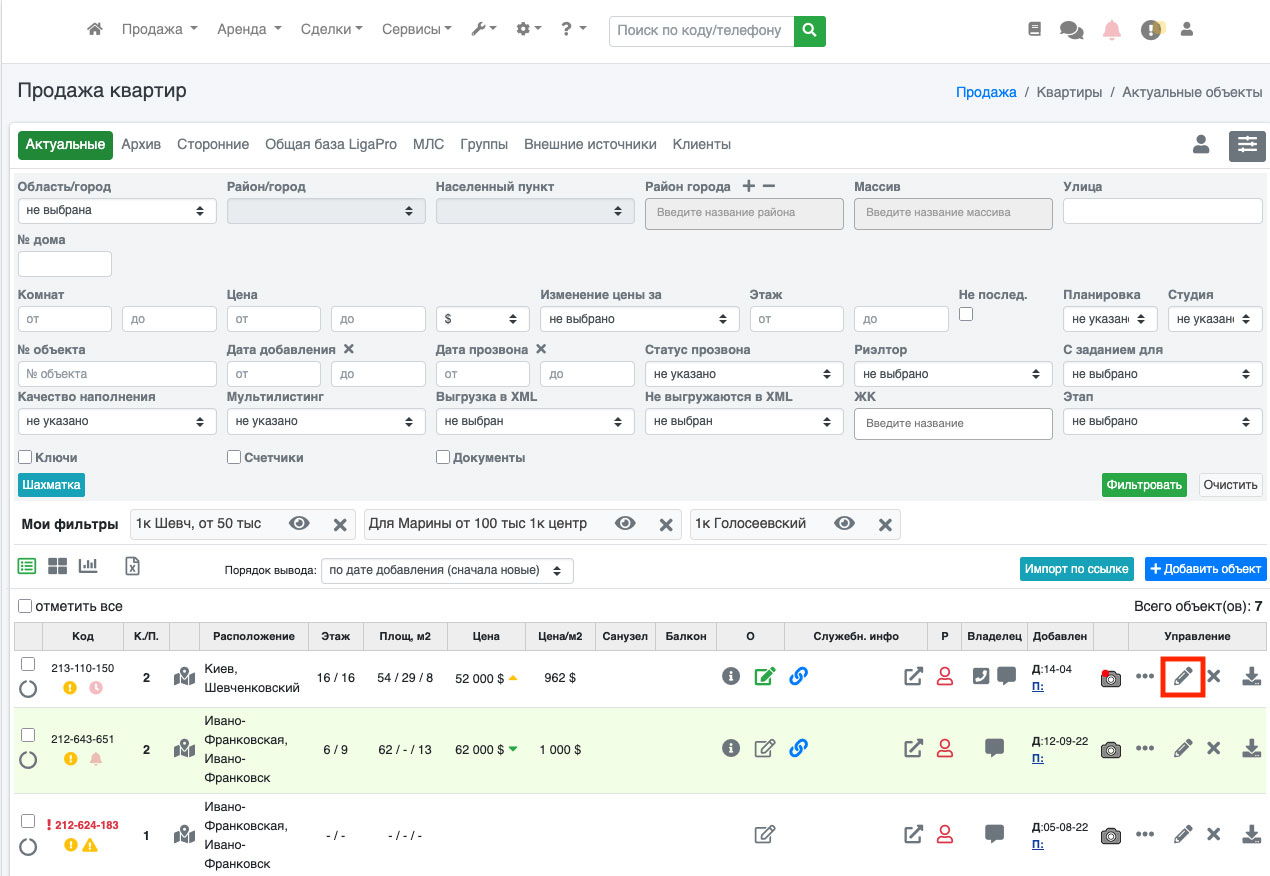Viewport: 1270px width, 876px height.
Task: Toggle eye icon for 1к Голосеевский filter
Action: (x=845, y=524)
